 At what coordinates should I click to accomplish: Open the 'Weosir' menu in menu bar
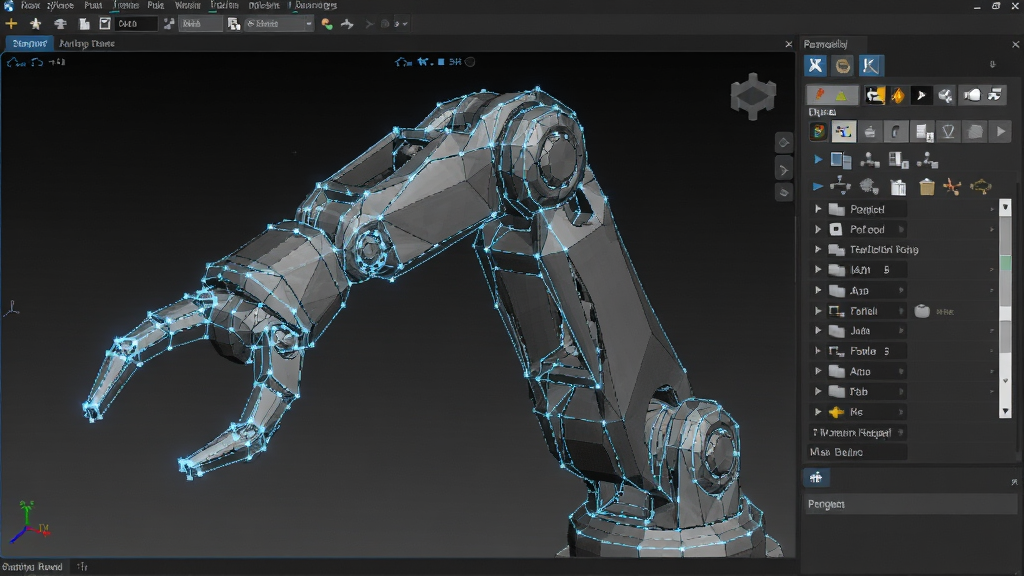tap(187, 5)
